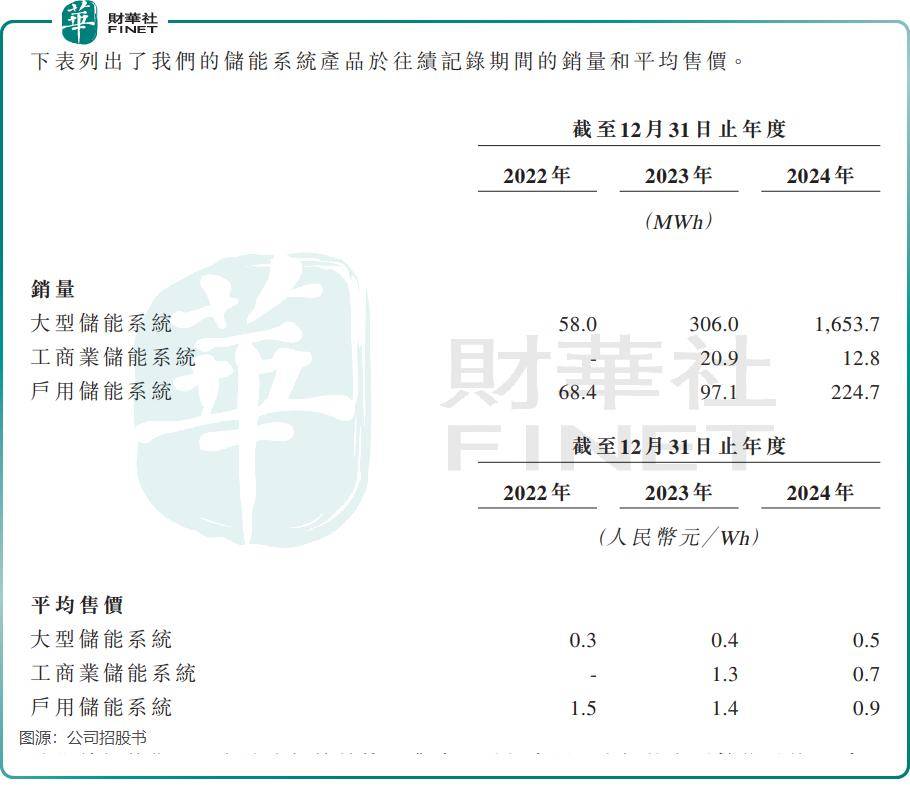Click the intro sentence starting with 下表列出了
The image size is (910, 799).
[388, 61]
